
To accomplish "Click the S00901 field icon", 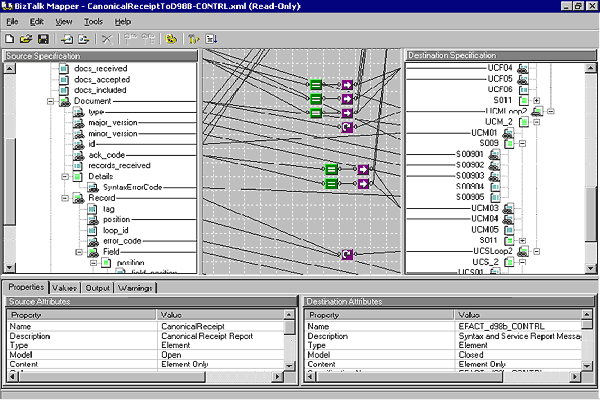I will 494,155.
